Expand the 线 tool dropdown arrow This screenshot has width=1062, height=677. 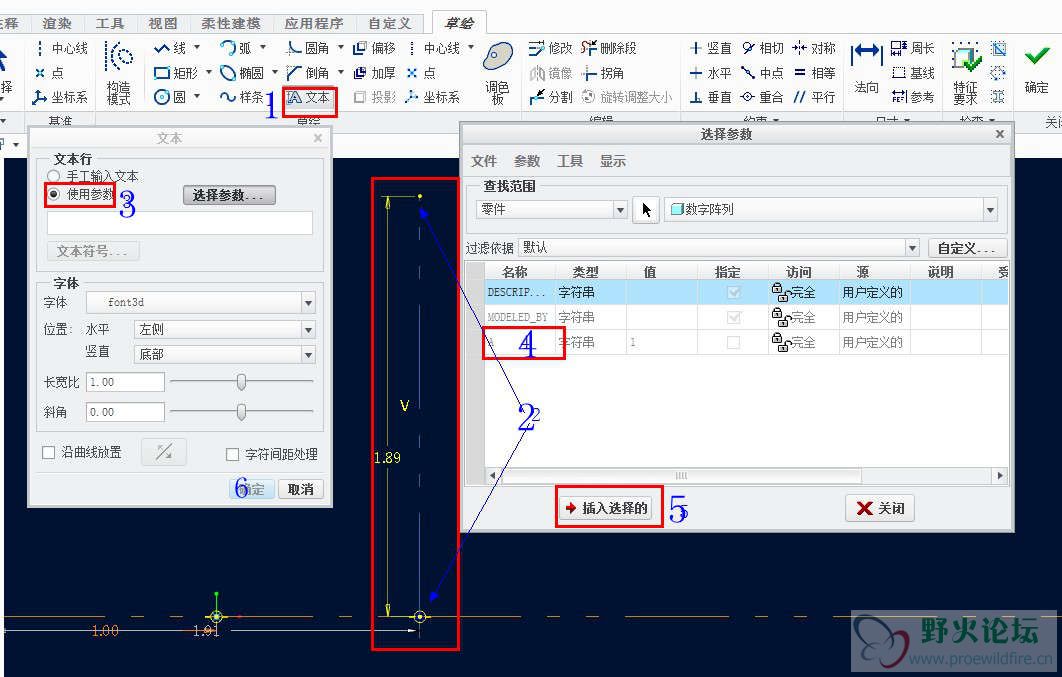click(x=197, y=47)
